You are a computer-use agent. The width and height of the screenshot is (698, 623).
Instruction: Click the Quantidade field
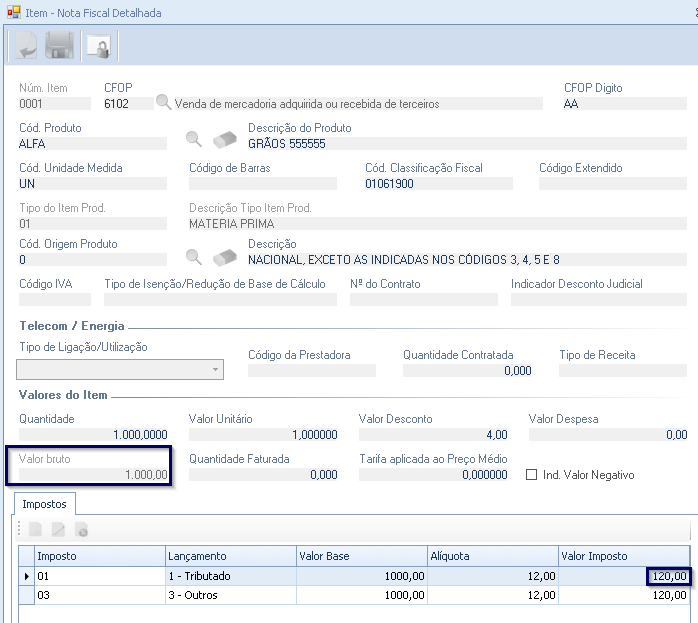point(94,435)
